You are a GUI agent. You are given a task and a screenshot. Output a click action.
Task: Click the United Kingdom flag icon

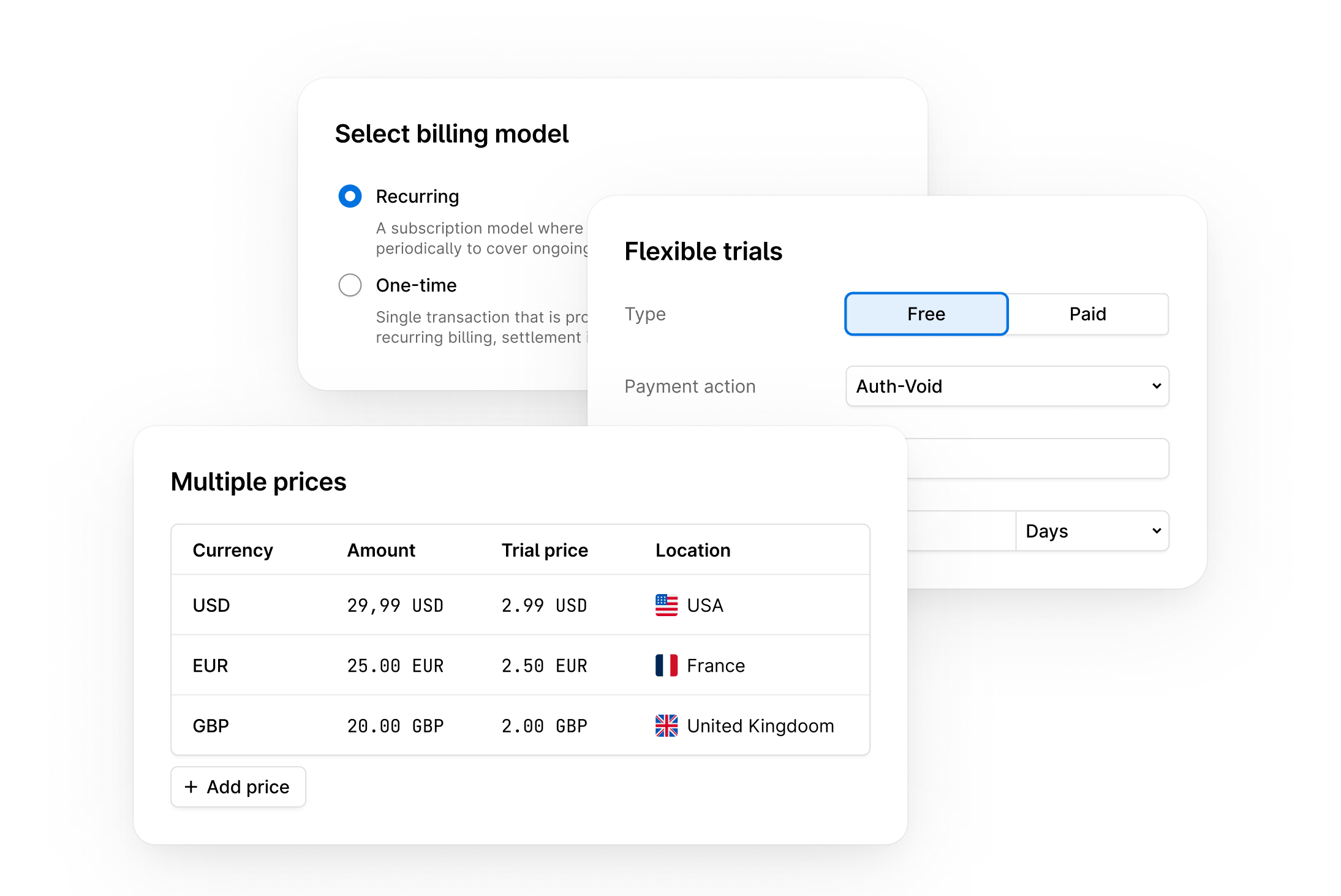pos(666,726)
